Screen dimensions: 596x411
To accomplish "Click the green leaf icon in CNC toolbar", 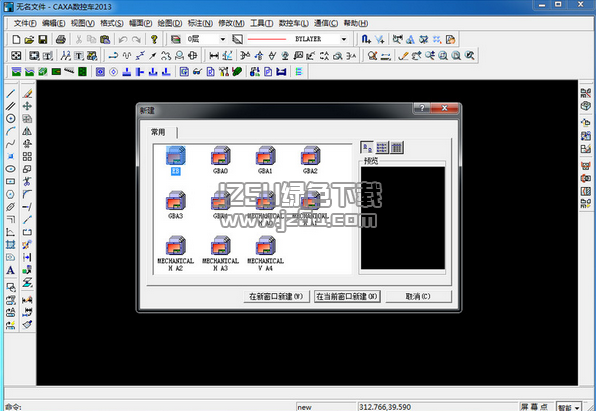I will click(237, 71).
